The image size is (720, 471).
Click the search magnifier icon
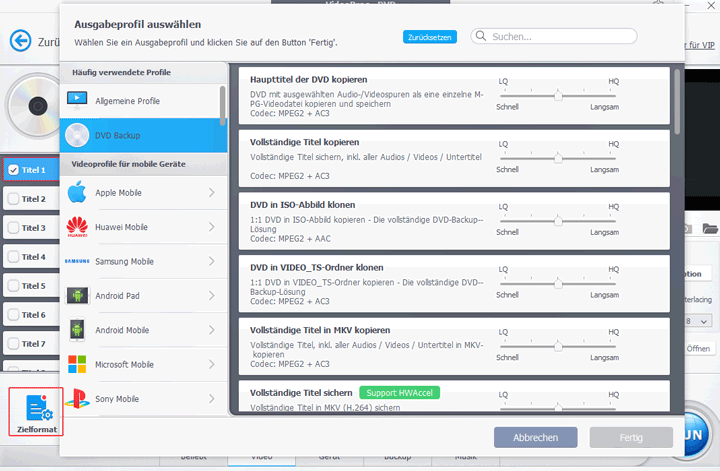coord(481,36)
